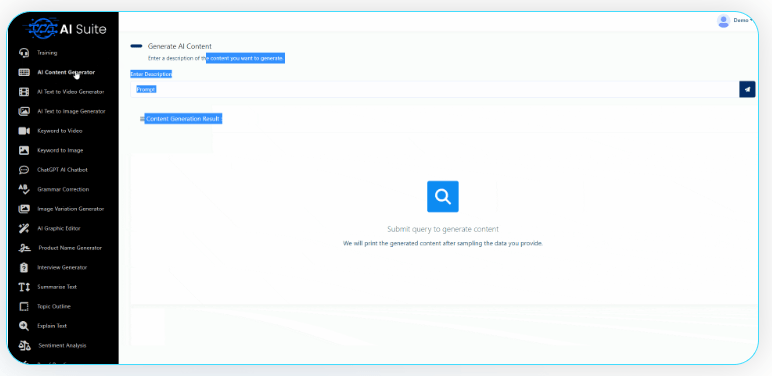The image size is (772, 376).
Task: Click the AI Content Generator keyboard icon
Action: (24, 72)
